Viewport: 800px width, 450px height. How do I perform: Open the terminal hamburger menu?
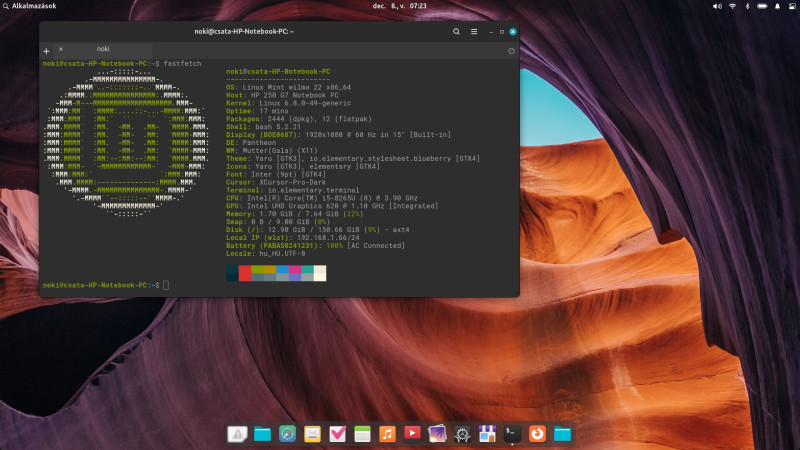(474, 31)
